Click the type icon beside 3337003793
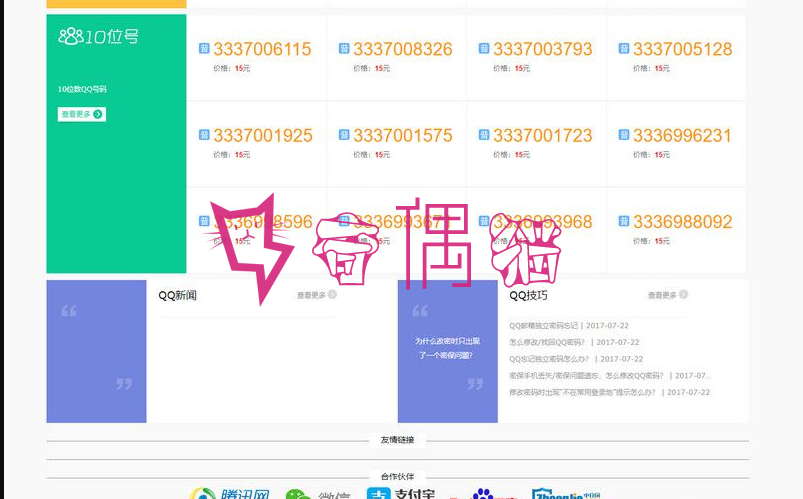Viewport: 803px width, 499px height. coord(483,48)
